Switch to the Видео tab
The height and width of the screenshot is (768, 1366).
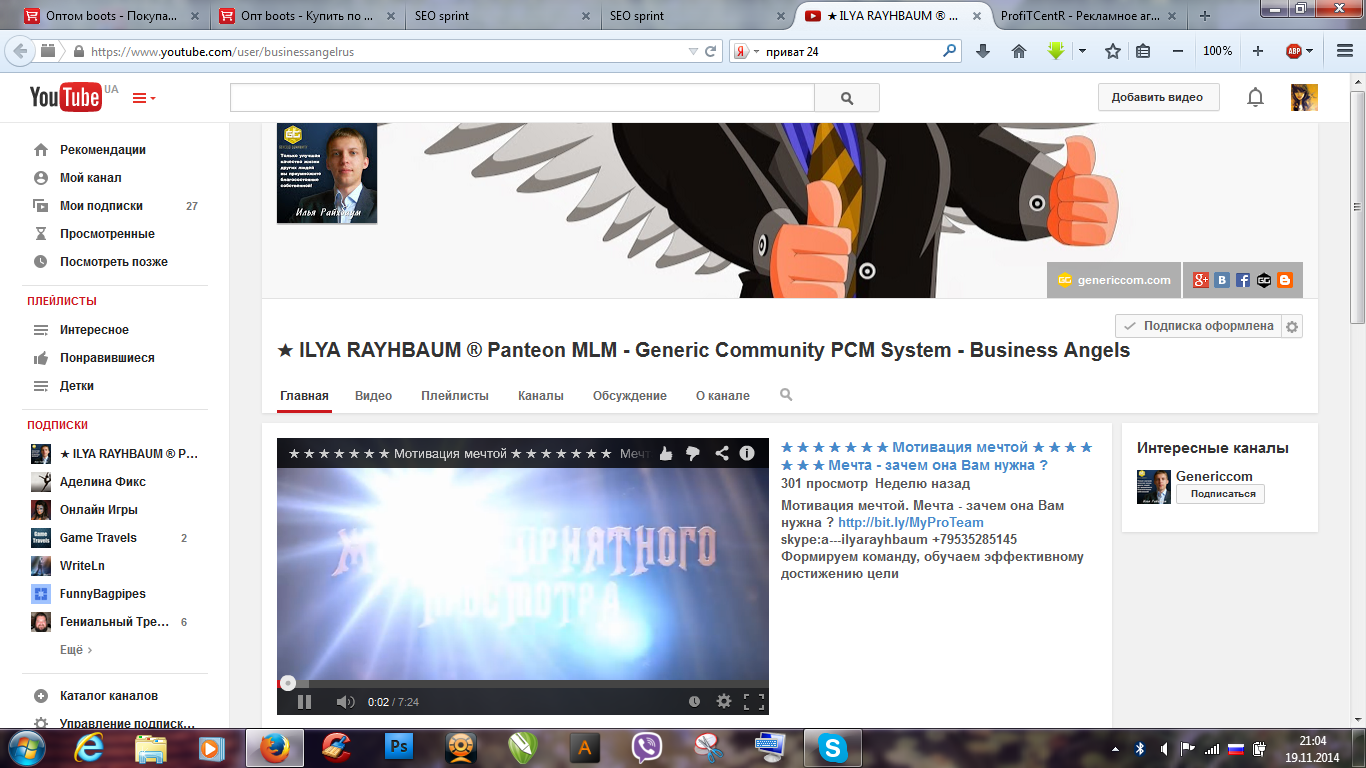(x=373, y=396)
